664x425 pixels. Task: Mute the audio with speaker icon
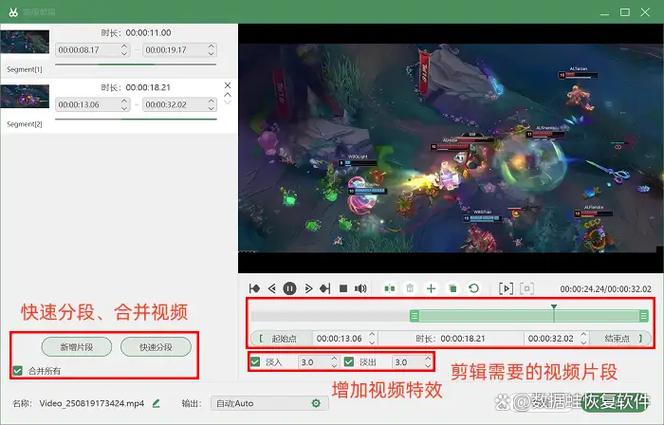click(x=361, y=289)
